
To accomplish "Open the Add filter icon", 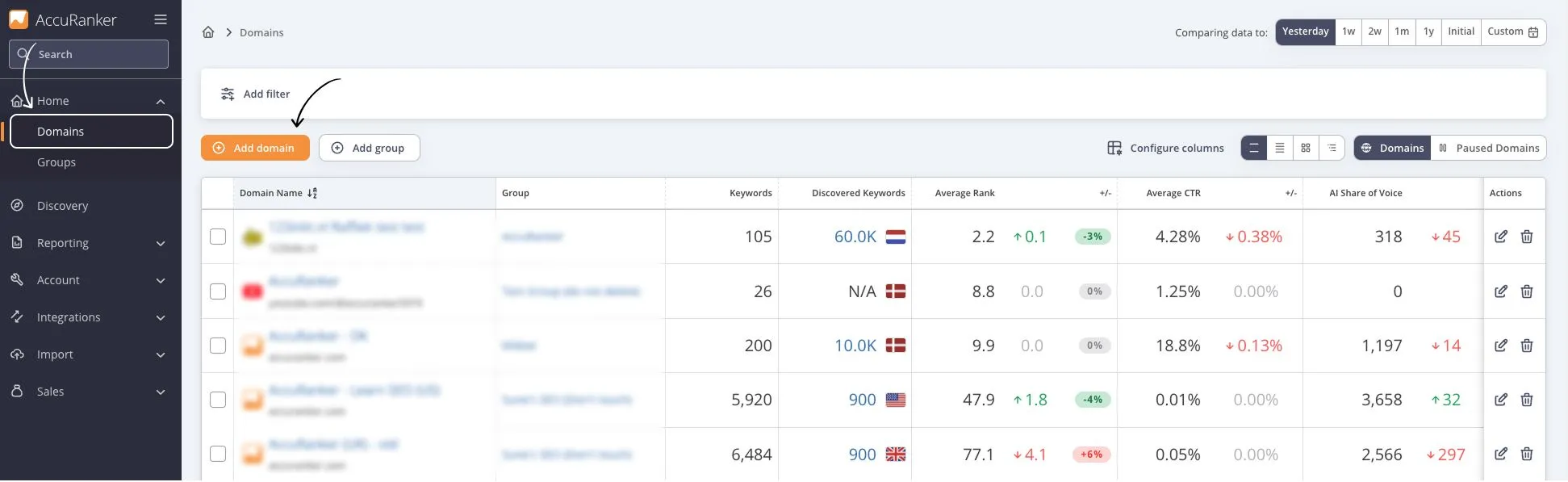I will tap(228, 94).
